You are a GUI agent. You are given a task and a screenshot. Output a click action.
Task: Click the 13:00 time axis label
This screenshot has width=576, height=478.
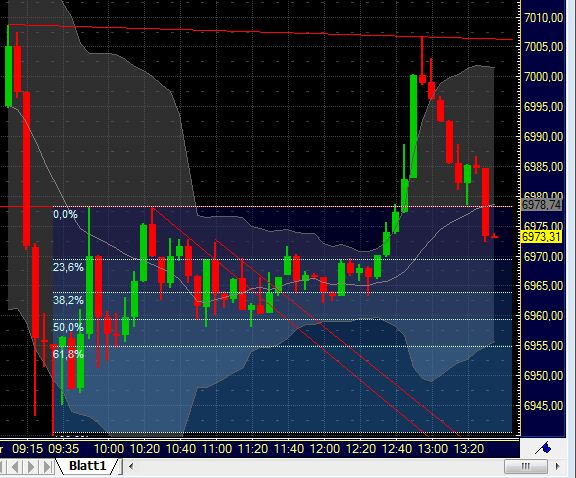pos(433,449)
